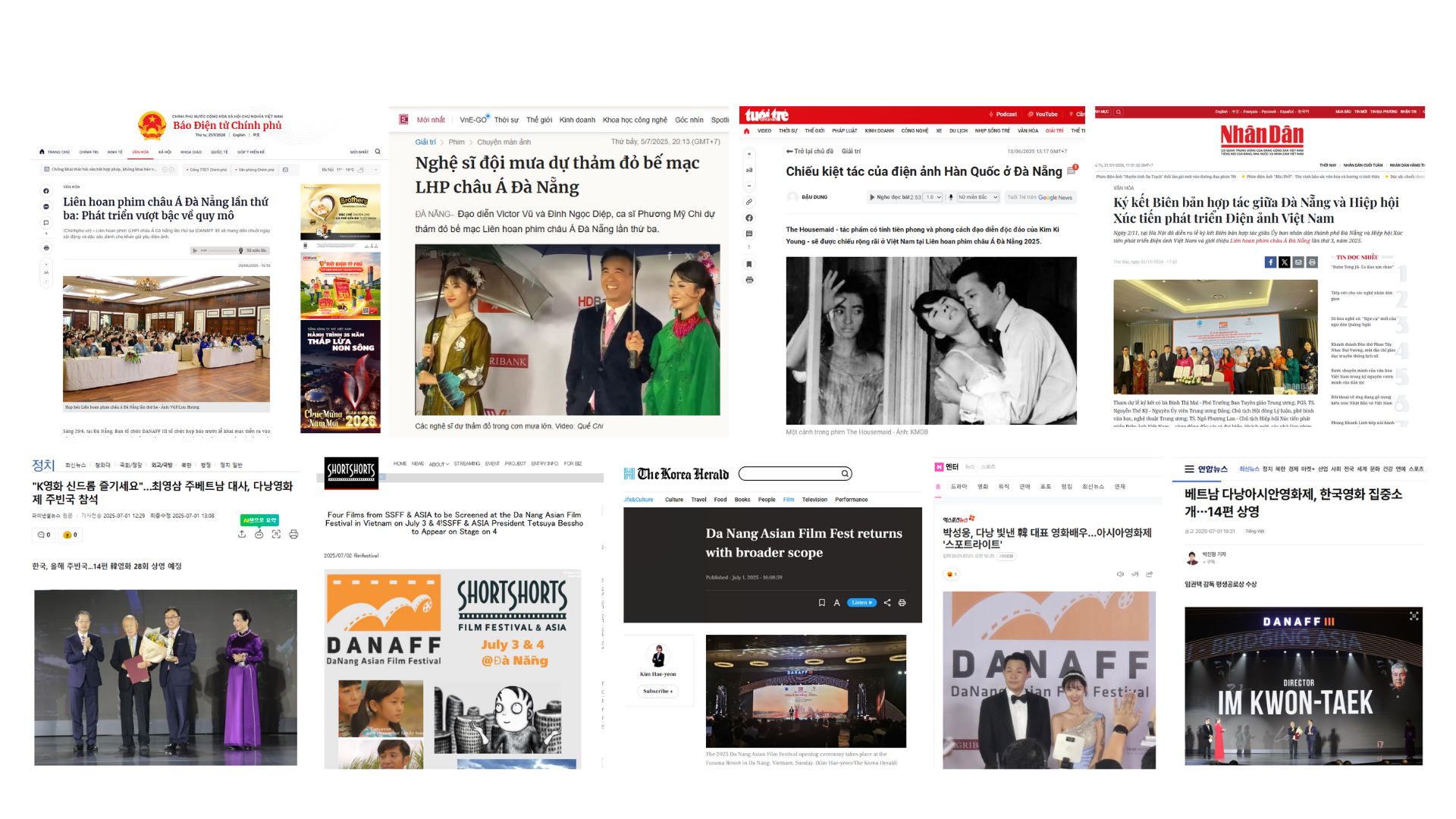Open the Yonhap News hamburger menu
Image resolution: width=1456 pixels, height=819 pixels.
tap(1190, 469)
